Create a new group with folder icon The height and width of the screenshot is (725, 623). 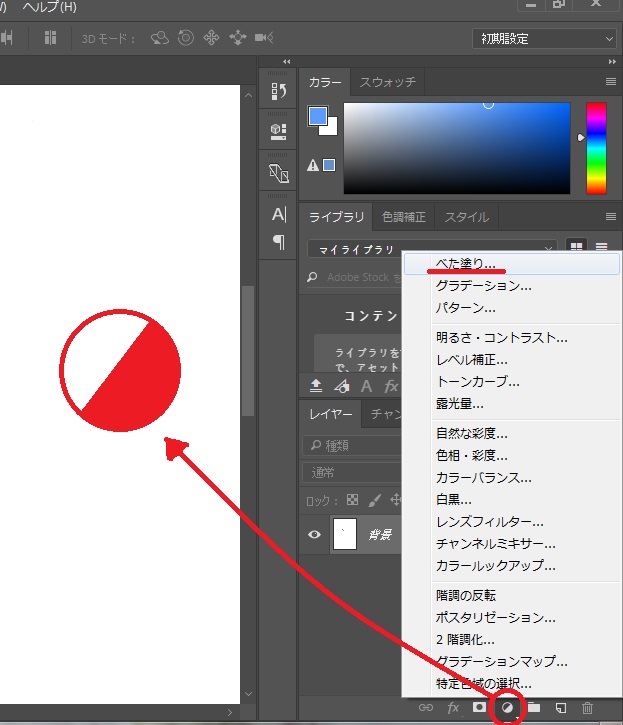point(534,707)
